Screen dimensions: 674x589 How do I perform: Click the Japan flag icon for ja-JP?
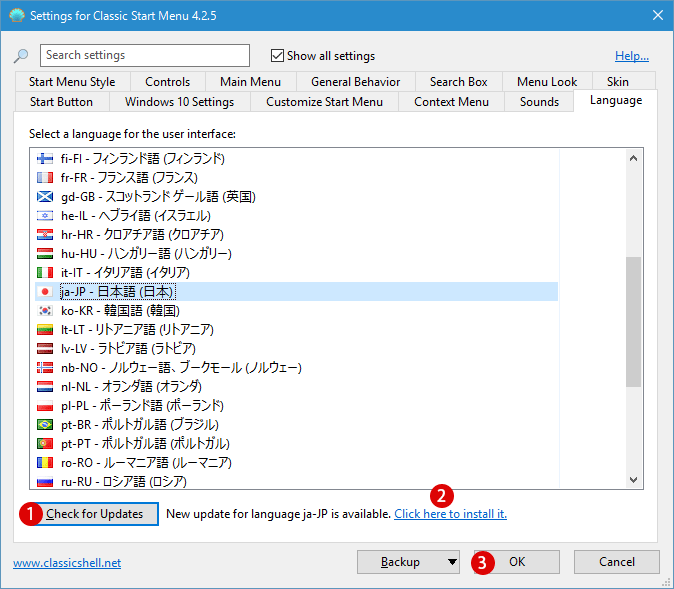click(45, 291)
